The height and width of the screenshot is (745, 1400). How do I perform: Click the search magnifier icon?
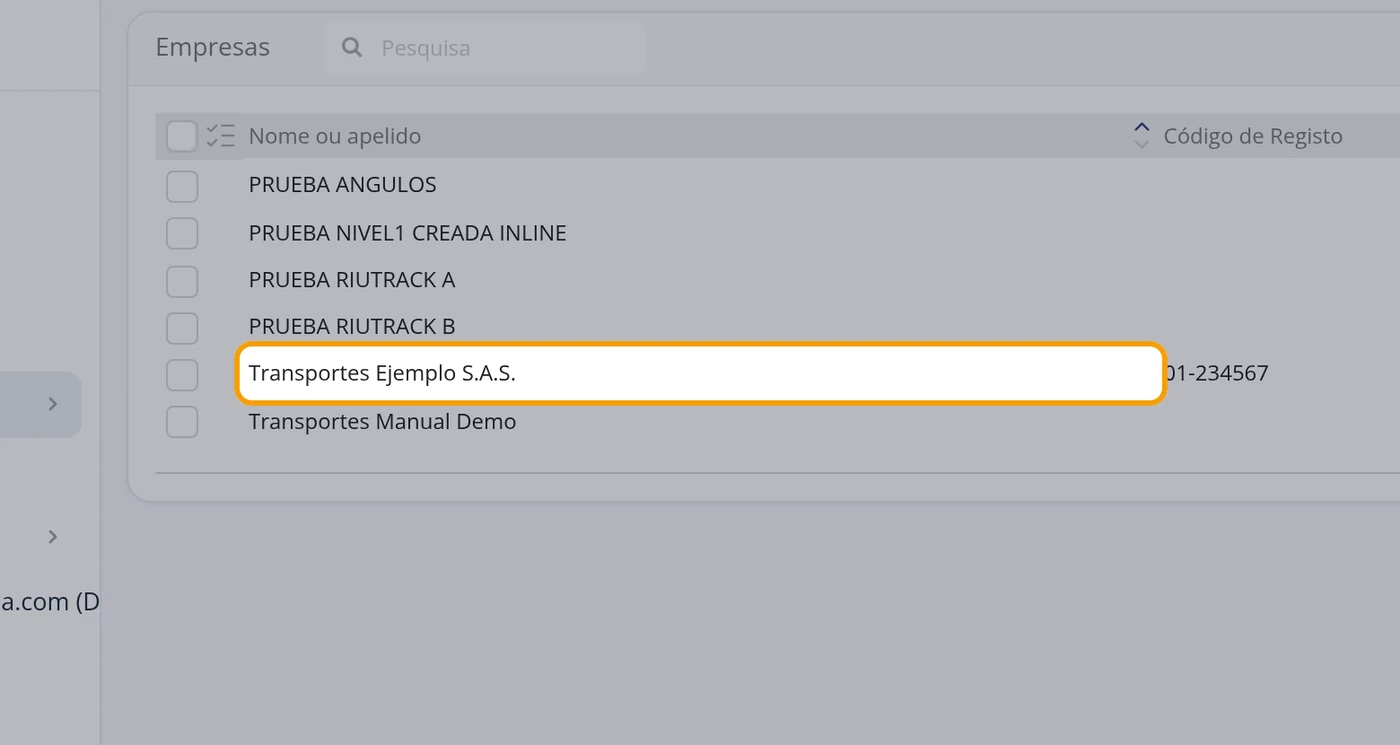click(x=352, y=47)
